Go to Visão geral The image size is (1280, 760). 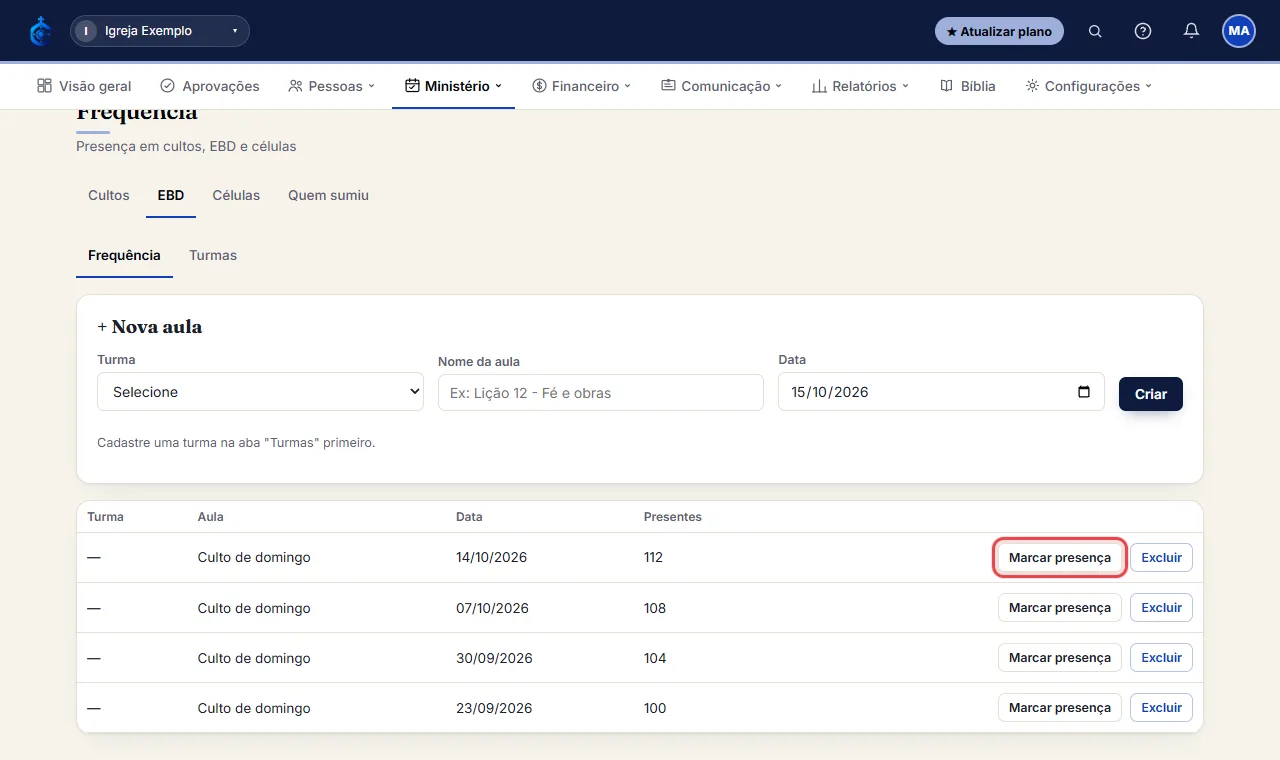pyautogui.click(x=84, y=86)
